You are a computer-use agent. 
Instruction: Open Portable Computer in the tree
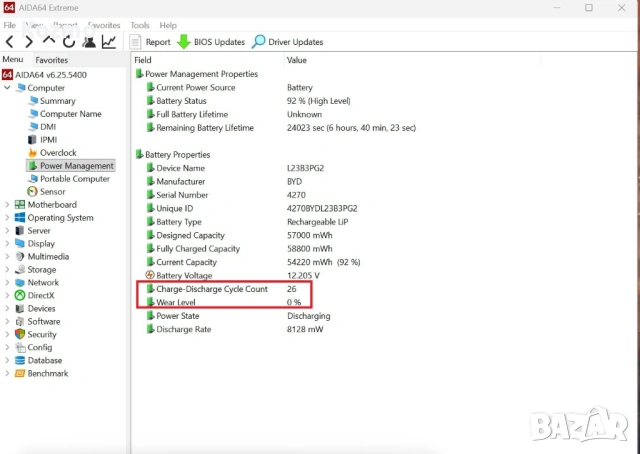point(69,179)
